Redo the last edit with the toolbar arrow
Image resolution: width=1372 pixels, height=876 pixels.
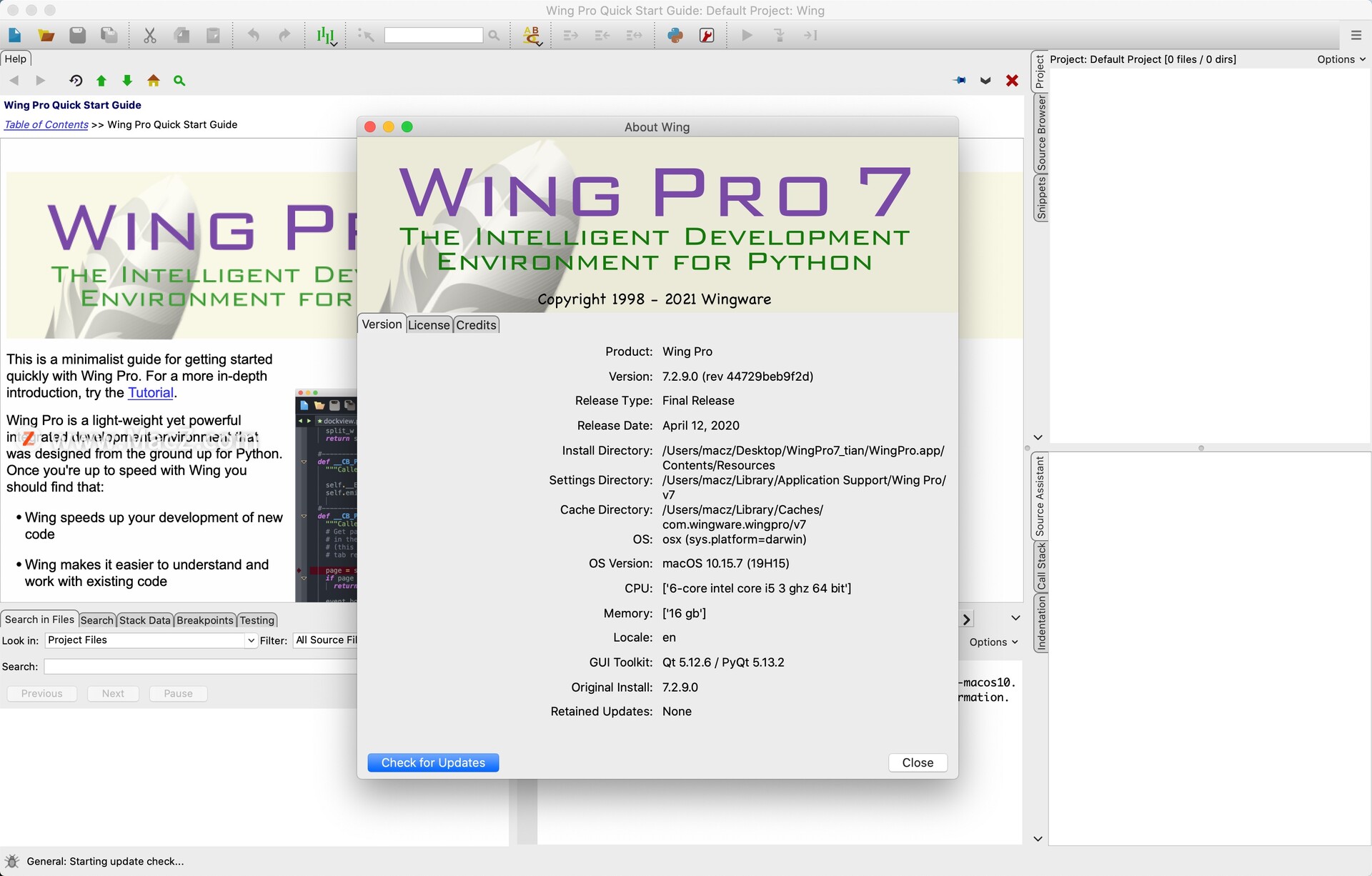284,35
